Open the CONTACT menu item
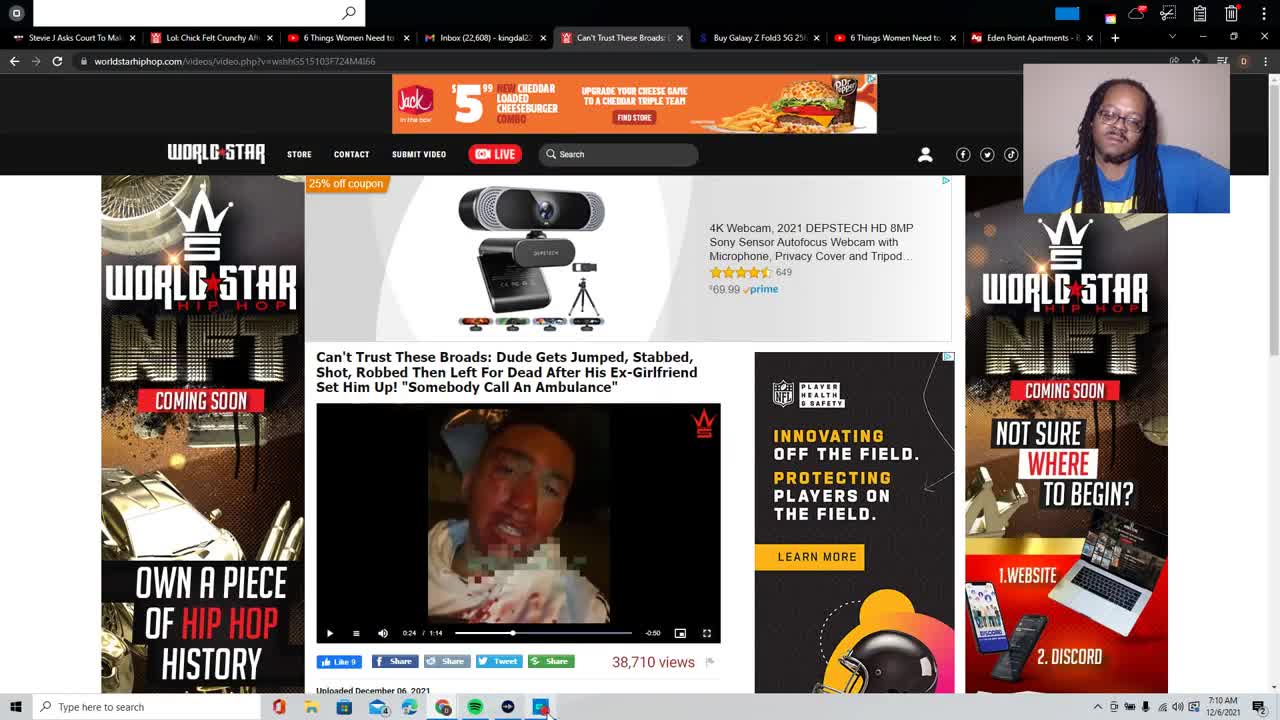 (351, 154)
